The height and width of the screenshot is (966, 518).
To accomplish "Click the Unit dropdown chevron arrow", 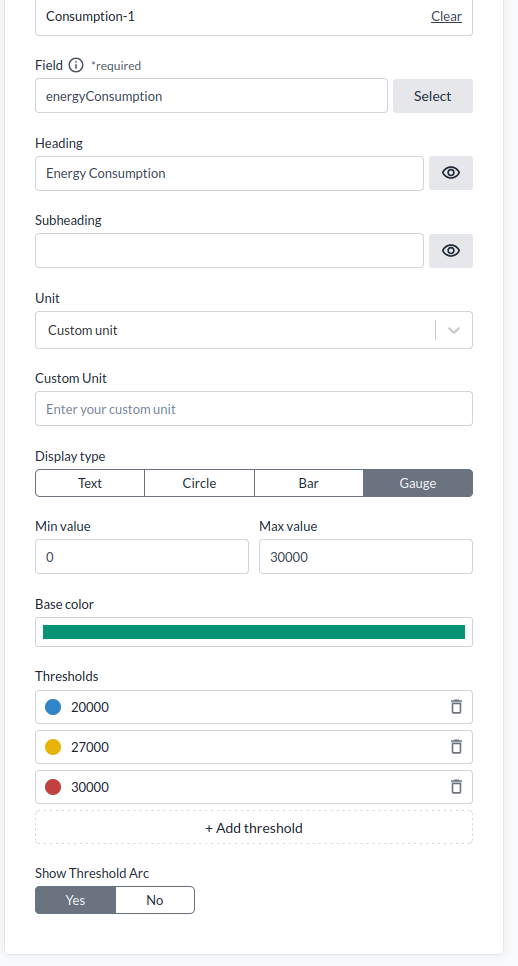I will (454, 330).
